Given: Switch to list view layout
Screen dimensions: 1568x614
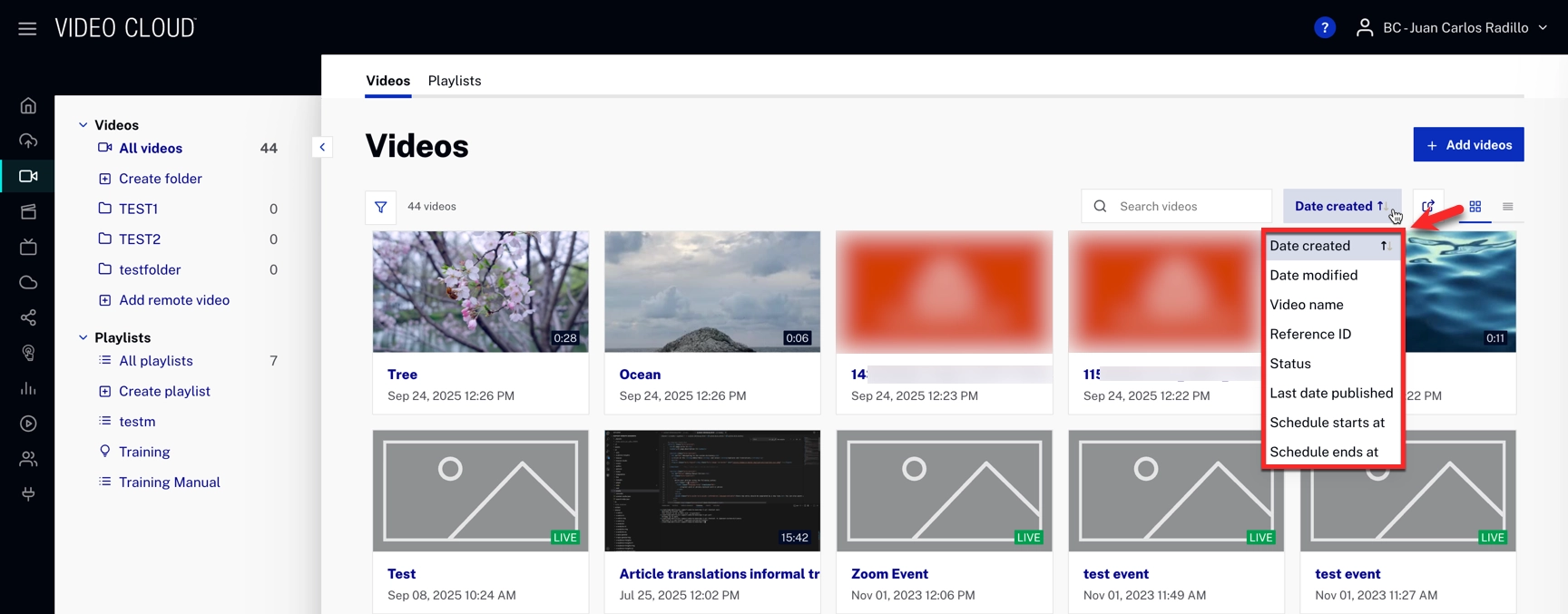Looking at the screenshot, I should click(x=1507, y=207).
